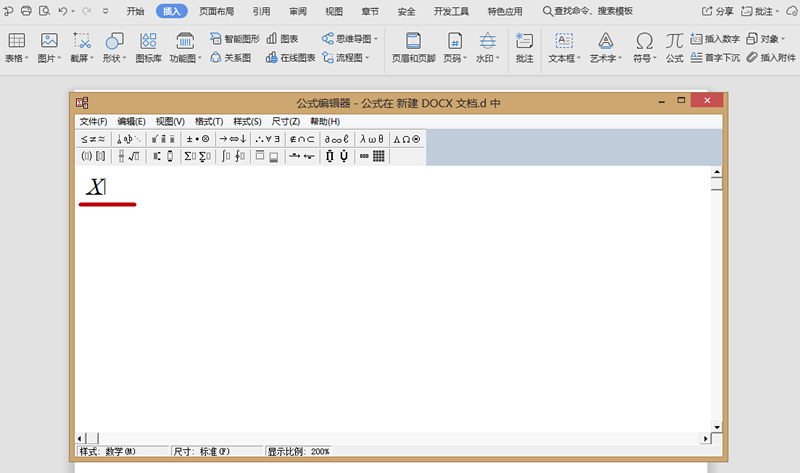
Task: Open the relational symbols palette (≤≠≈)
Action: (95, 139)
